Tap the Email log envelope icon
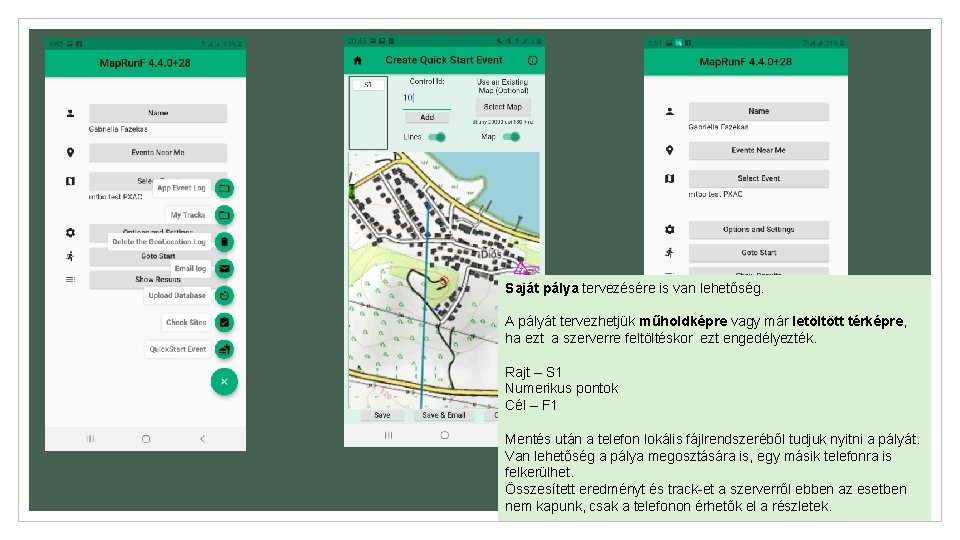 click(x=224, y=269)
